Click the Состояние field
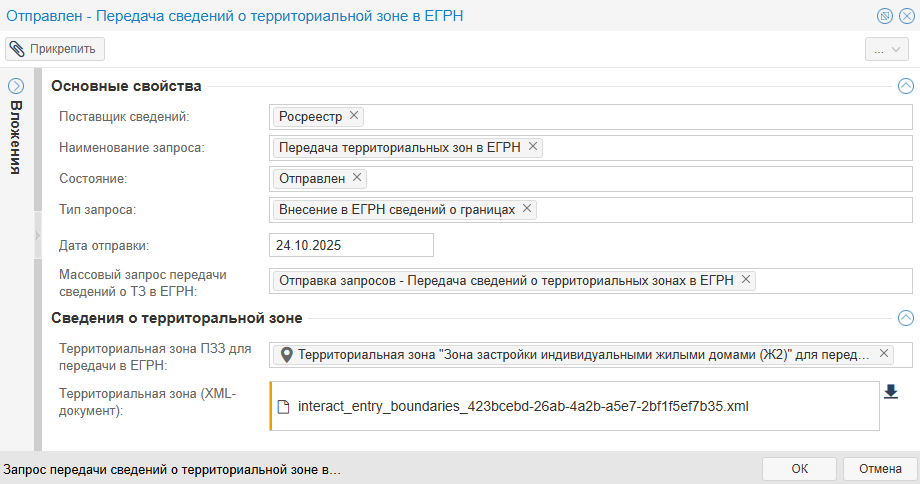 pyautogui.click(x=591, y=179)
